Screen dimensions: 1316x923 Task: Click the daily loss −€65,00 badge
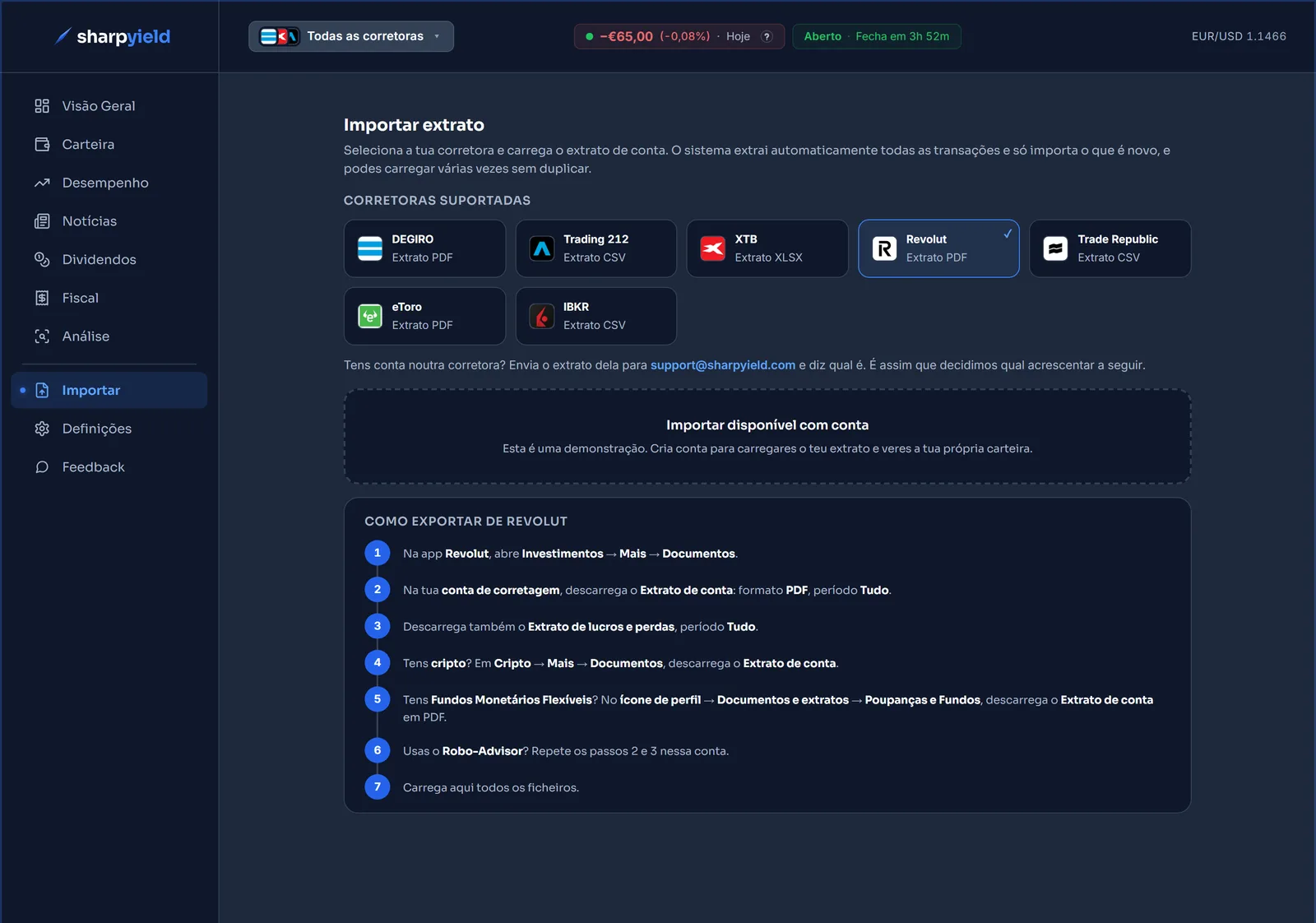tap(679, 36)
